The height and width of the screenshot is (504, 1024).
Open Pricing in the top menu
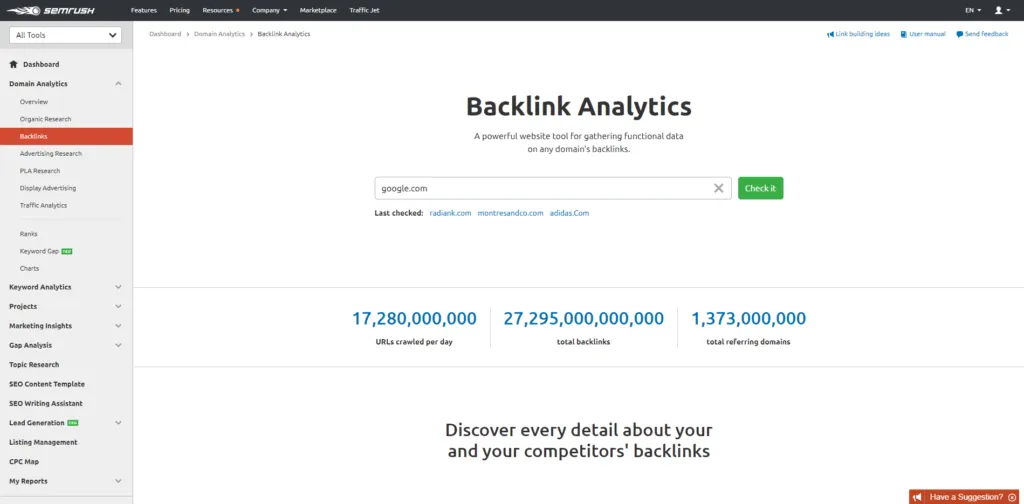point(179,10)
